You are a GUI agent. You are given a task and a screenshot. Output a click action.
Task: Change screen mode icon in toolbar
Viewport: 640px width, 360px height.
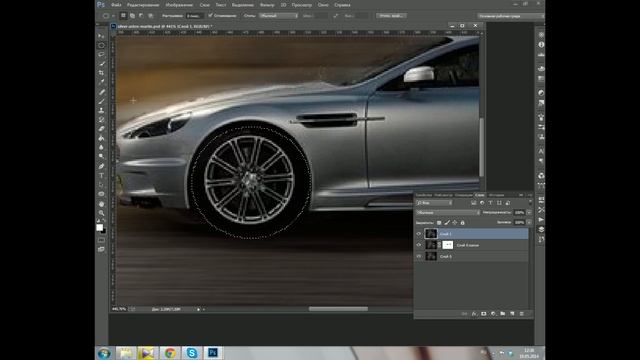(x=101, y=249)
